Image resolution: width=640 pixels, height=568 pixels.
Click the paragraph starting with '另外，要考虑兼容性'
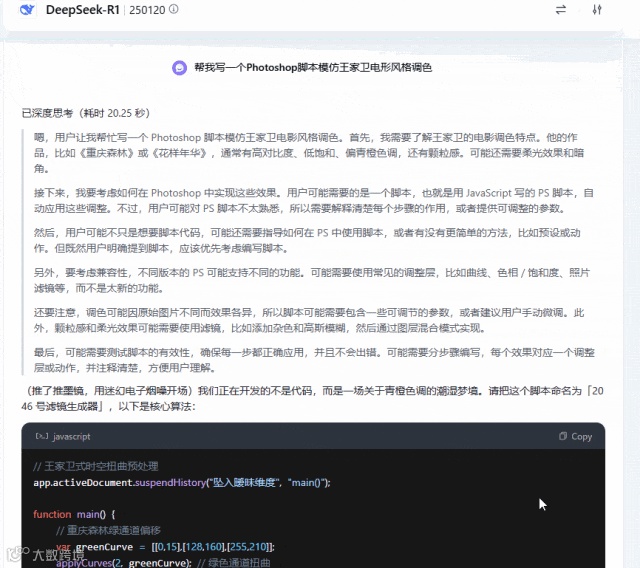click(312, 280)
